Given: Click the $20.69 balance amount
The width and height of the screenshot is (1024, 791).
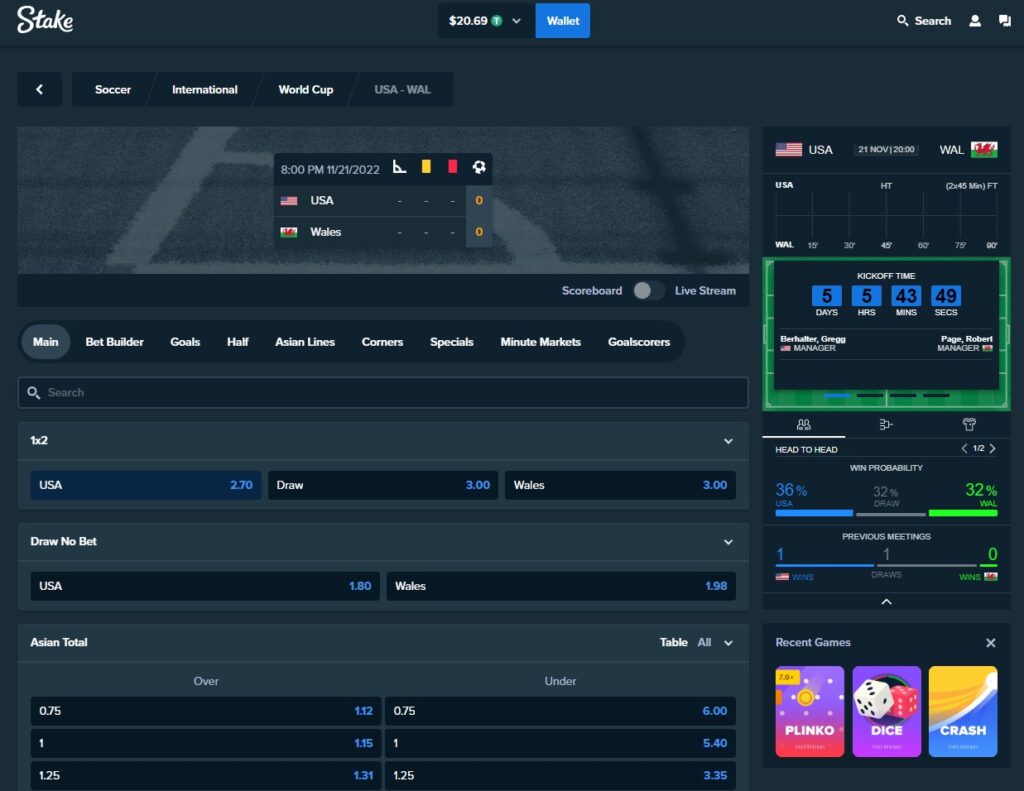Looking at the screenshot, I should 468,21.
